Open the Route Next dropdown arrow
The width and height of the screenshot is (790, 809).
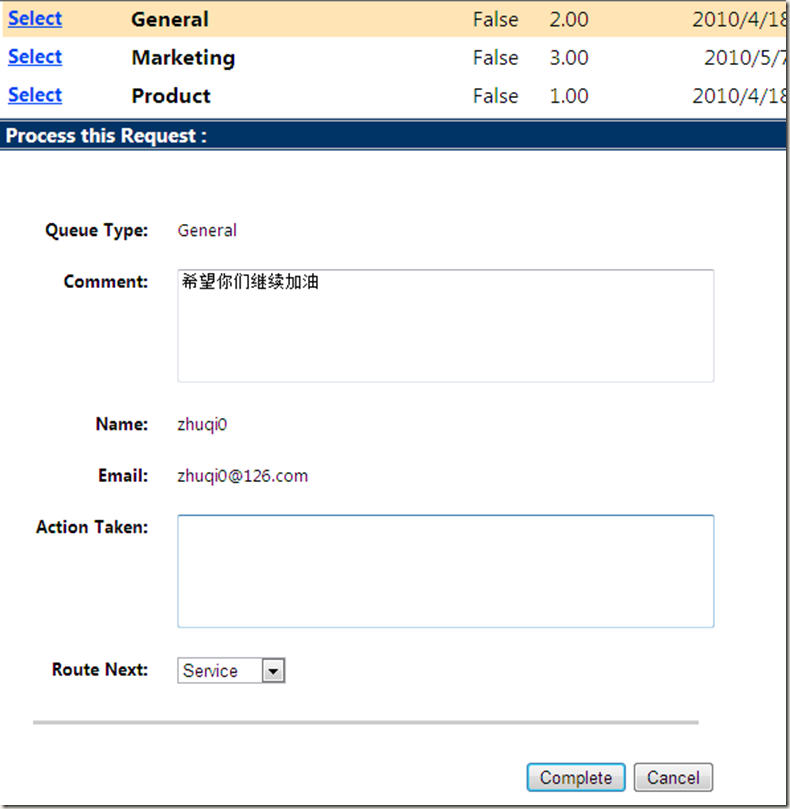coord(273,671)
